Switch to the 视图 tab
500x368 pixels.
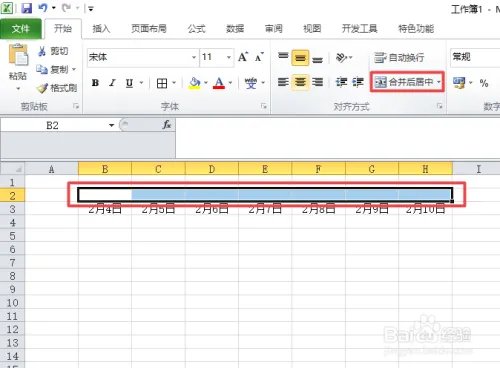click(312, 29)
